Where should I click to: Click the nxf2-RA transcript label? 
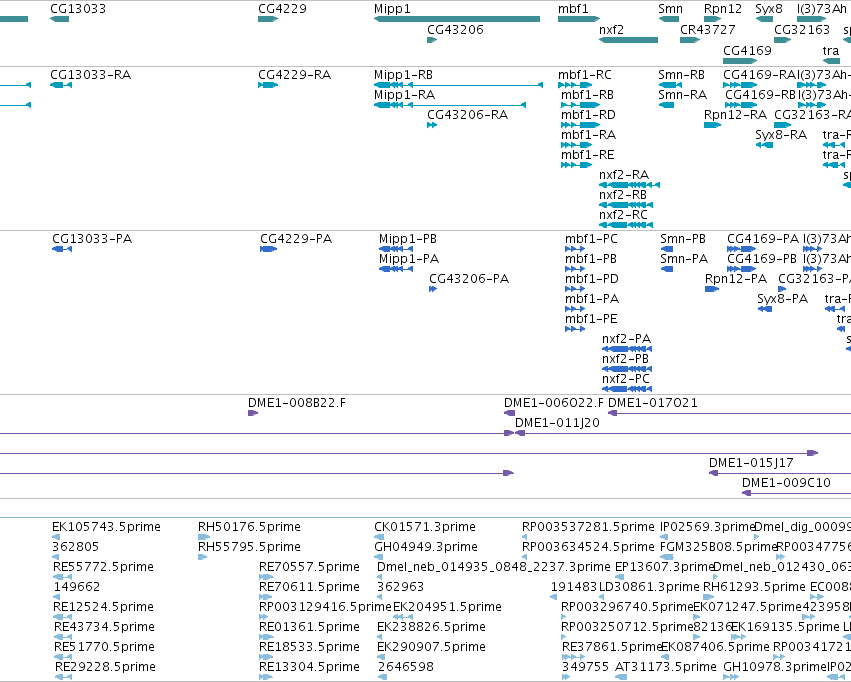pyautogui.click(x=624, y=175)
